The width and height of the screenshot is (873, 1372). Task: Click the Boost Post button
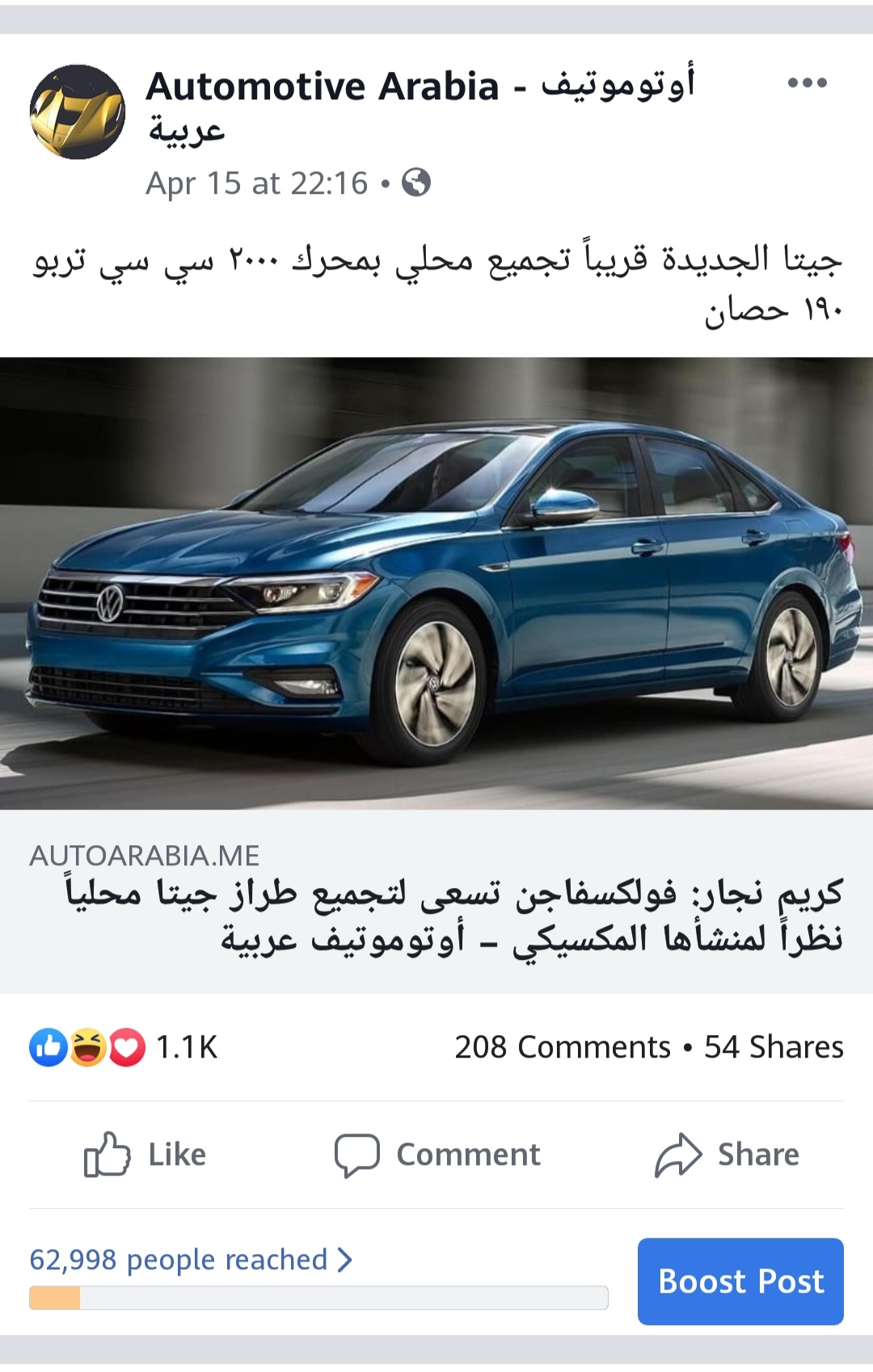pyautogui.click(x=740, y=1282)
